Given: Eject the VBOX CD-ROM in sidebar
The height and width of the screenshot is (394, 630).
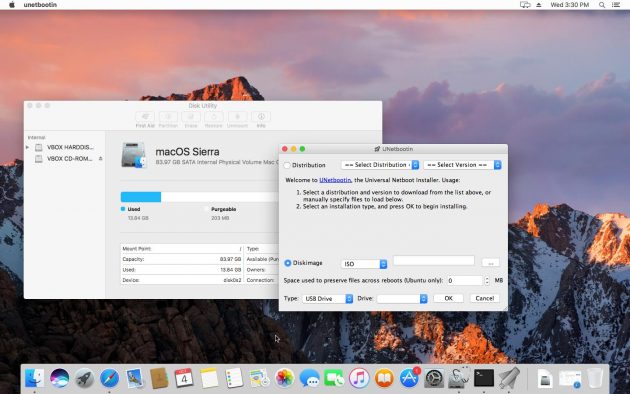Looking at the screenshot, I should (100, 159).
